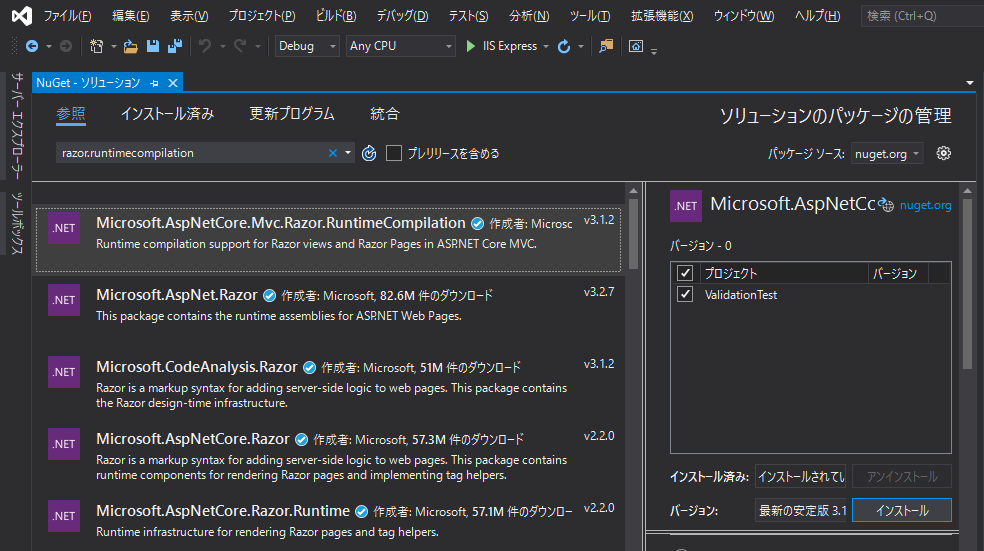Open the デバッグ(D) menu
Image resolution: width=984 pixels, height=551 pixels.
click(x=402, y=16)
